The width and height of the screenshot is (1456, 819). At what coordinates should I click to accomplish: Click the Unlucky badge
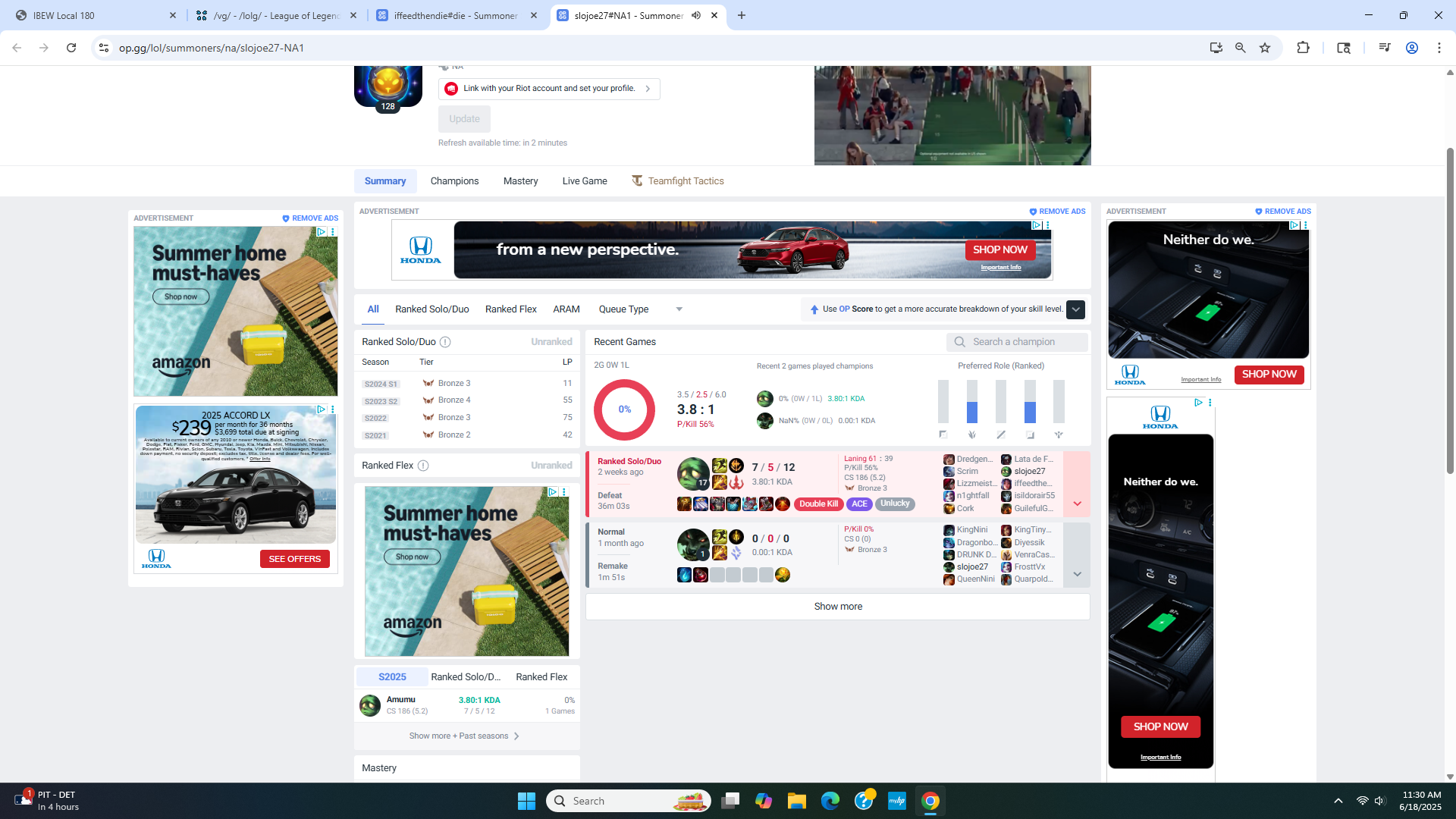[895, 504]
